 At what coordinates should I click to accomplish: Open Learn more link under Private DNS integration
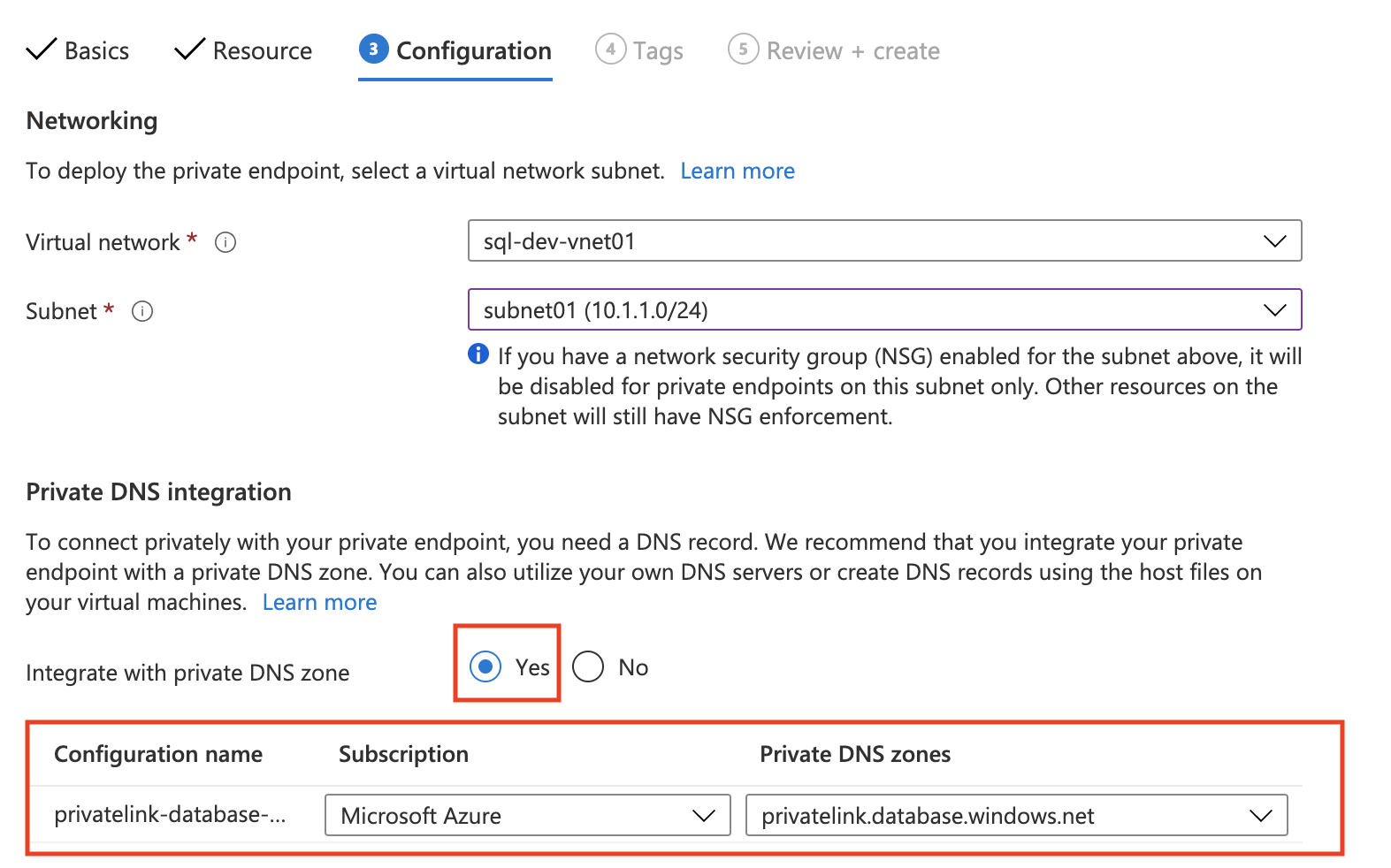click(319, 602)
